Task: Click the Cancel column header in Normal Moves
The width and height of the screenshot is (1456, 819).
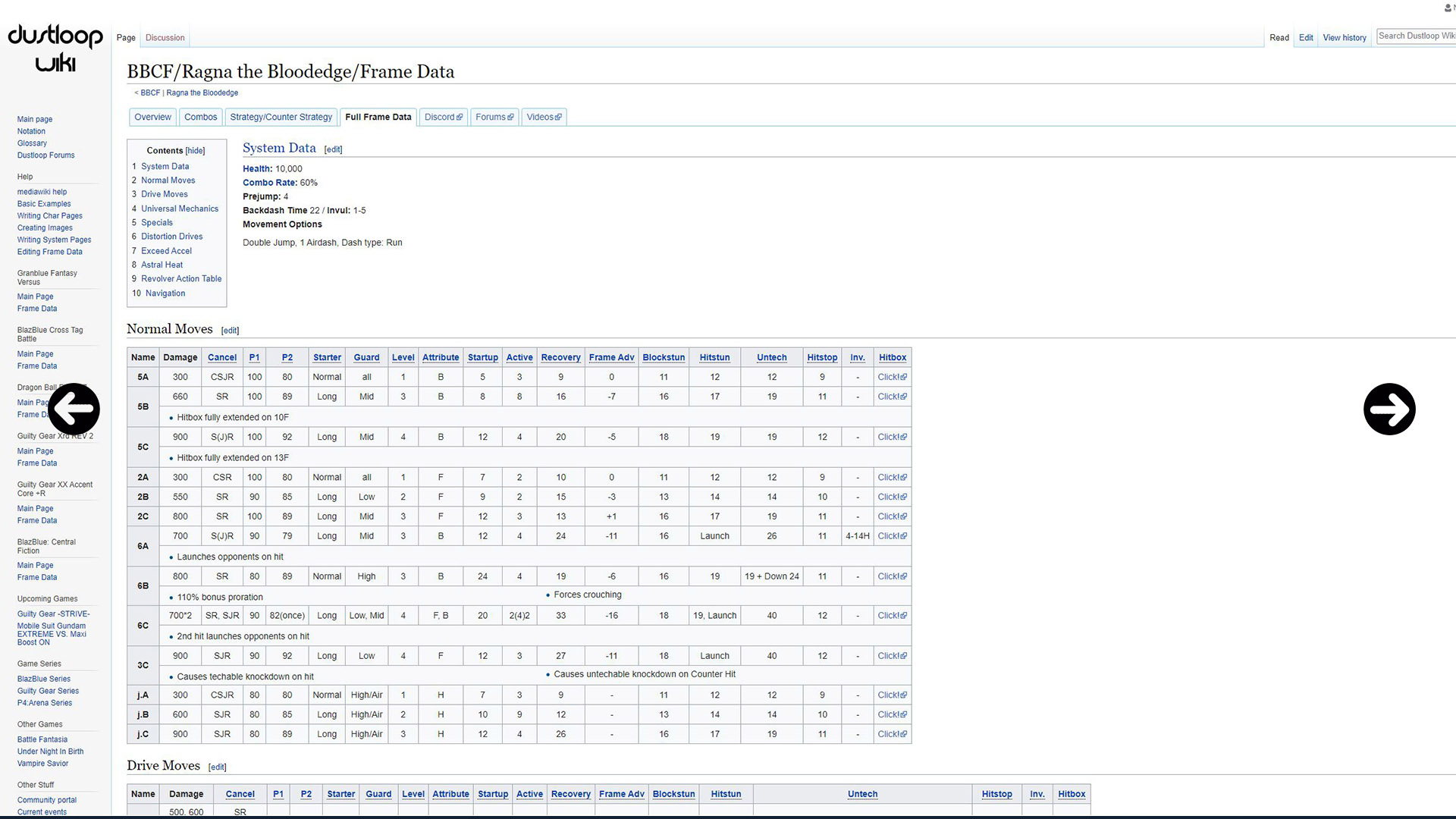Action: pyautogui.click(x=222, y=357)
